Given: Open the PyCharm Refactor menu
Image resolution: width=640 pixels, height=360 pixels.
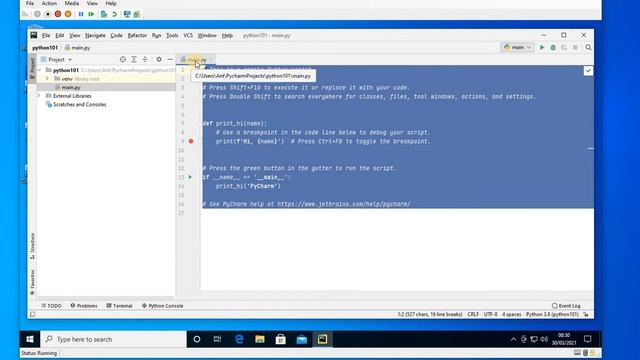Looking at the screenshot, I should coord(137,36).
